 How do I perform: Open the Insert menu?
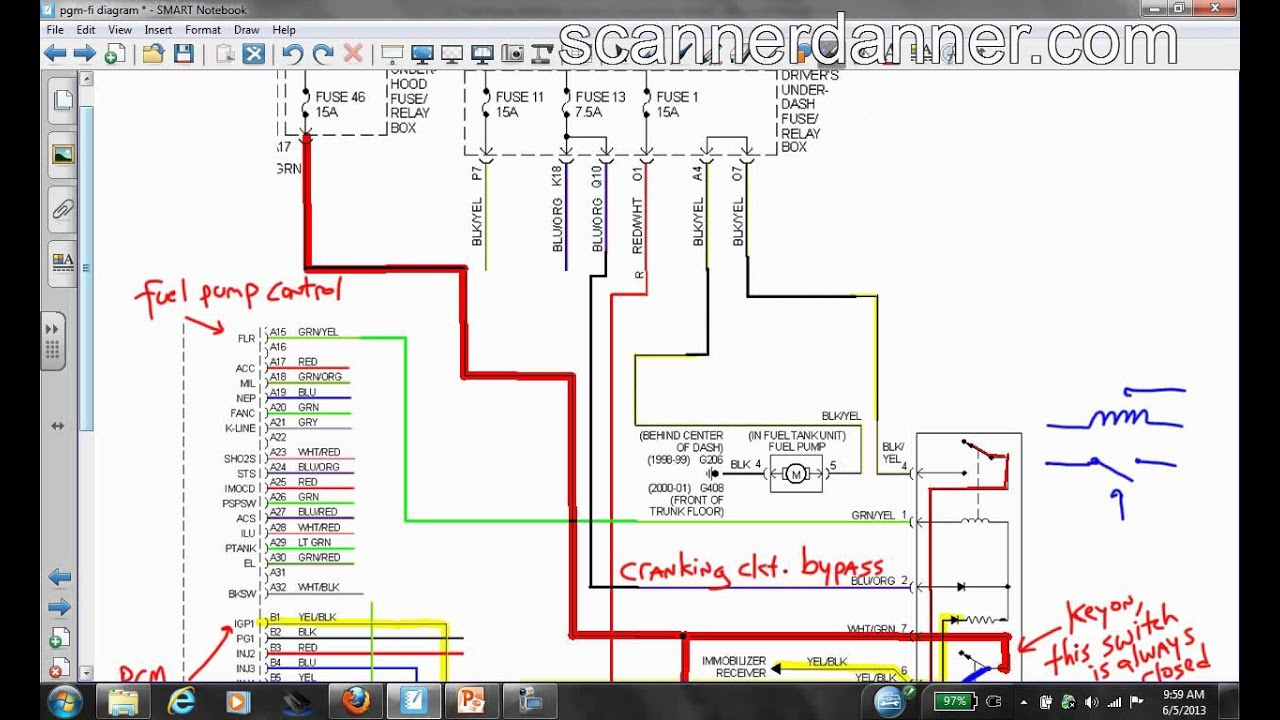tap(158, 30)
